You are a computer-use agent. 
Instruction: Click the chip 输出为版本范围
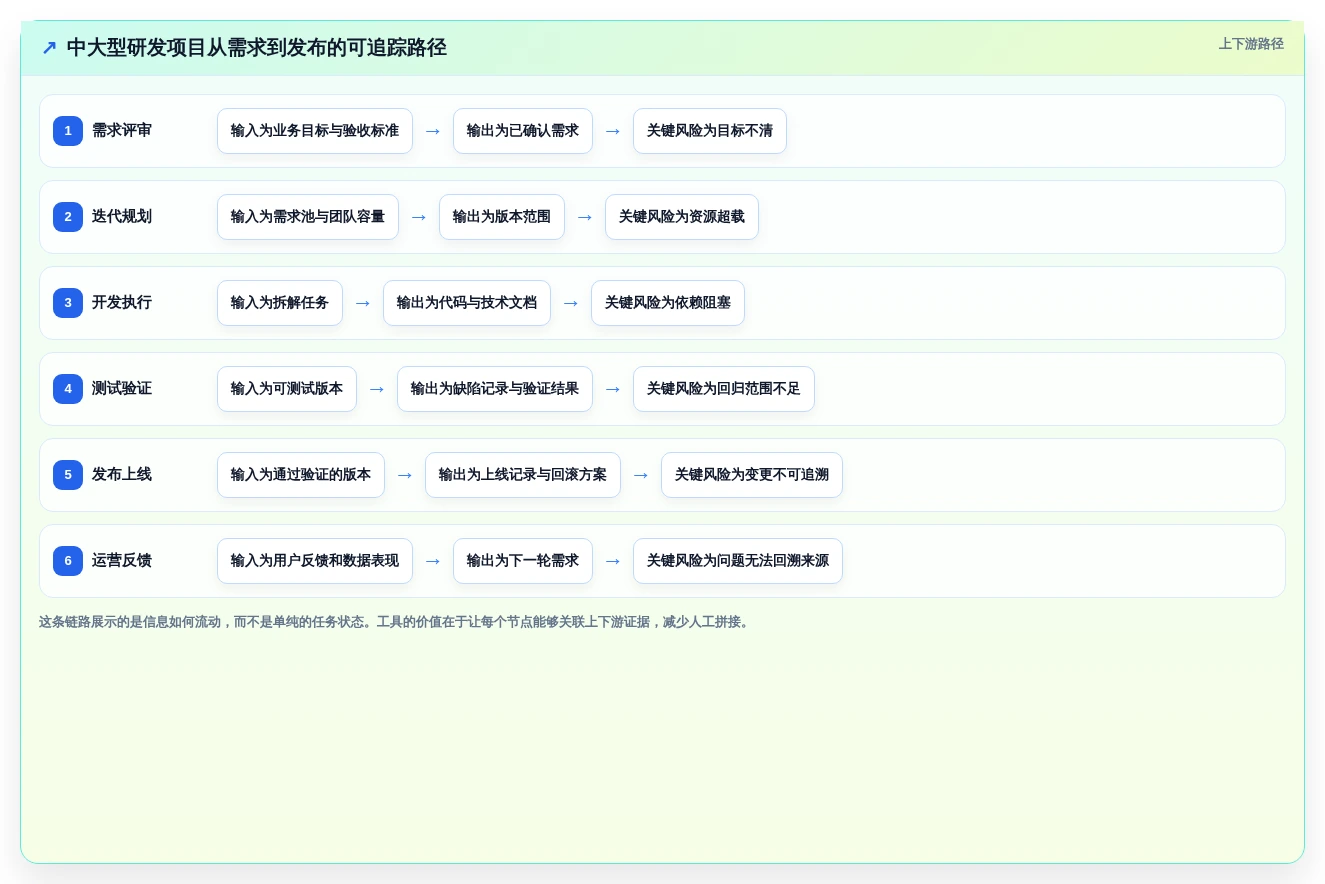[502, 217]
